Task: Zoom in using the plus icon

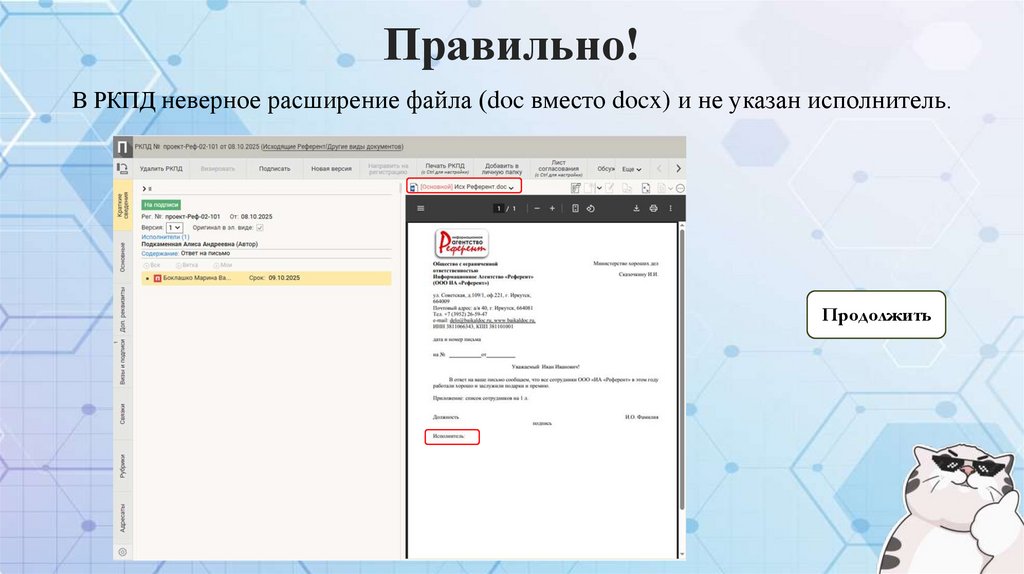Action: (552, 208)
